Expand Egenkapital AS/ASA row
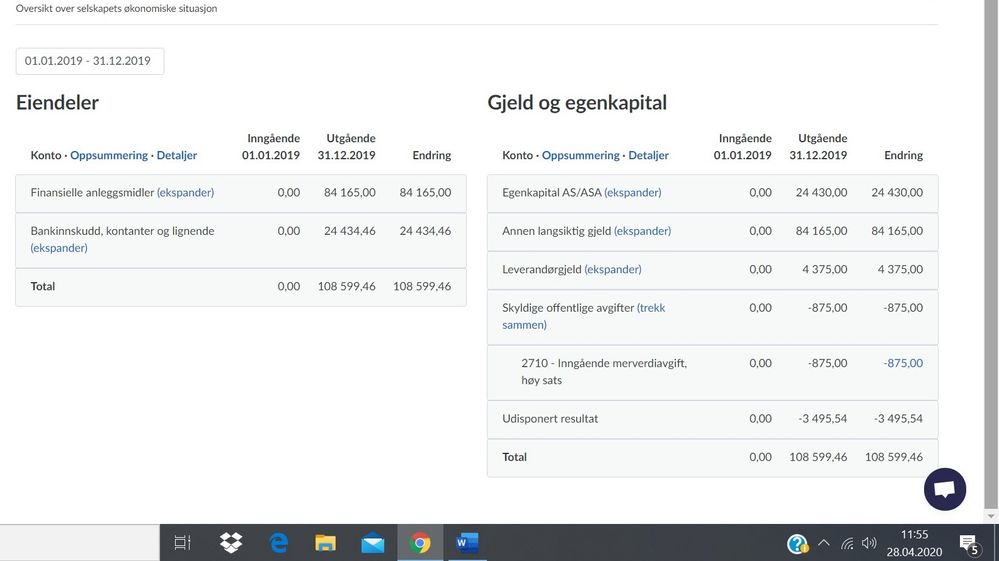The height and width of the screenshot is (561, 999). point(633,192)
